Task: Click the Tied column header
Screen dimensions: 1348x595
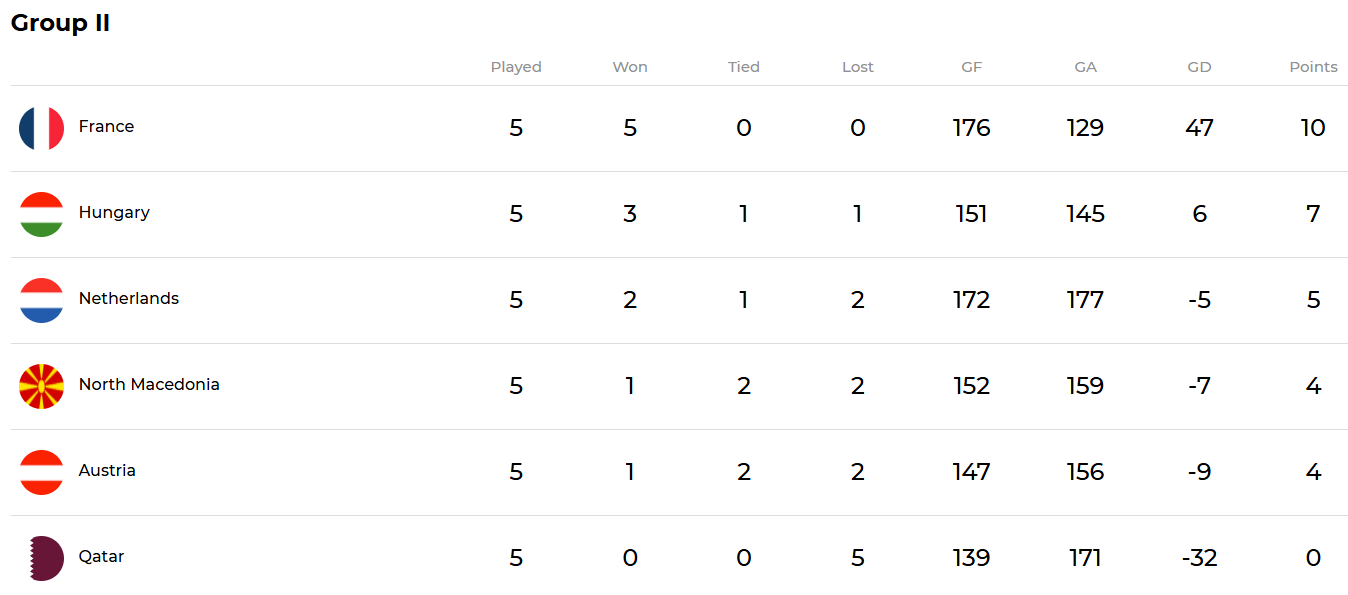Action: (744, 67)
